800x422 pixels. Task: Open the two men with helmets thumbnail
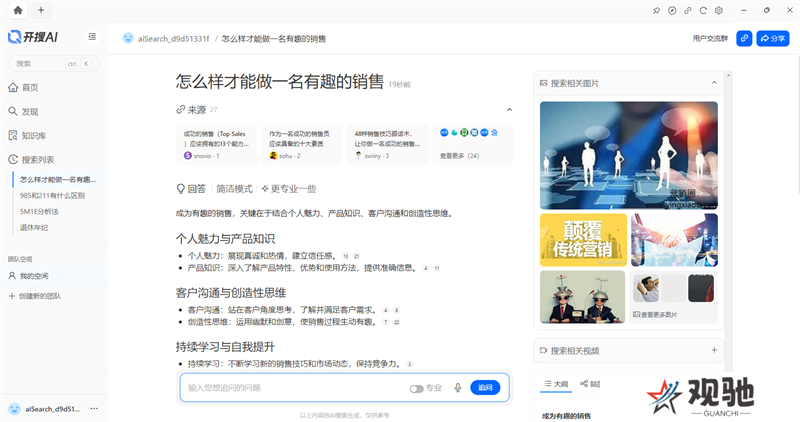coord(582,296)
